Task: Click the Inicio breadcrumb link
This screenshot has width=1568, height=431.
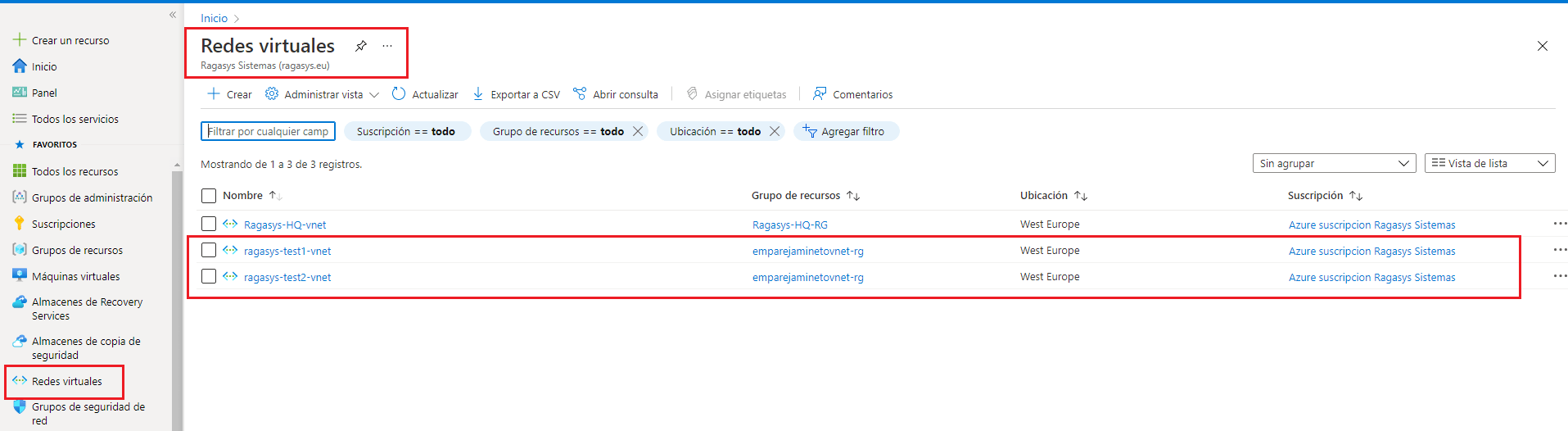Action: (215, 18)
